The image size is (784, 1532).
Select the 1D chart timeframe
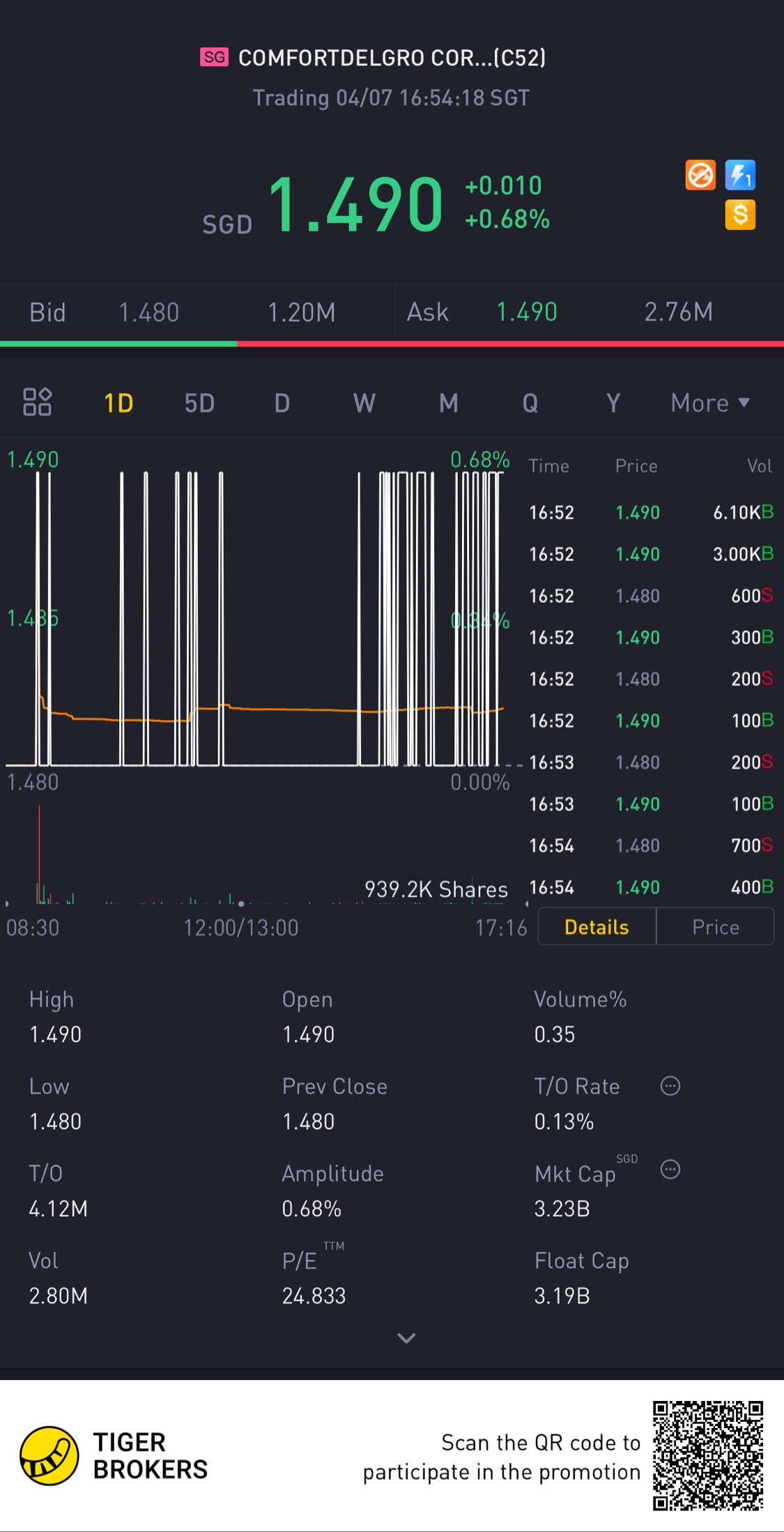point(118,403)
